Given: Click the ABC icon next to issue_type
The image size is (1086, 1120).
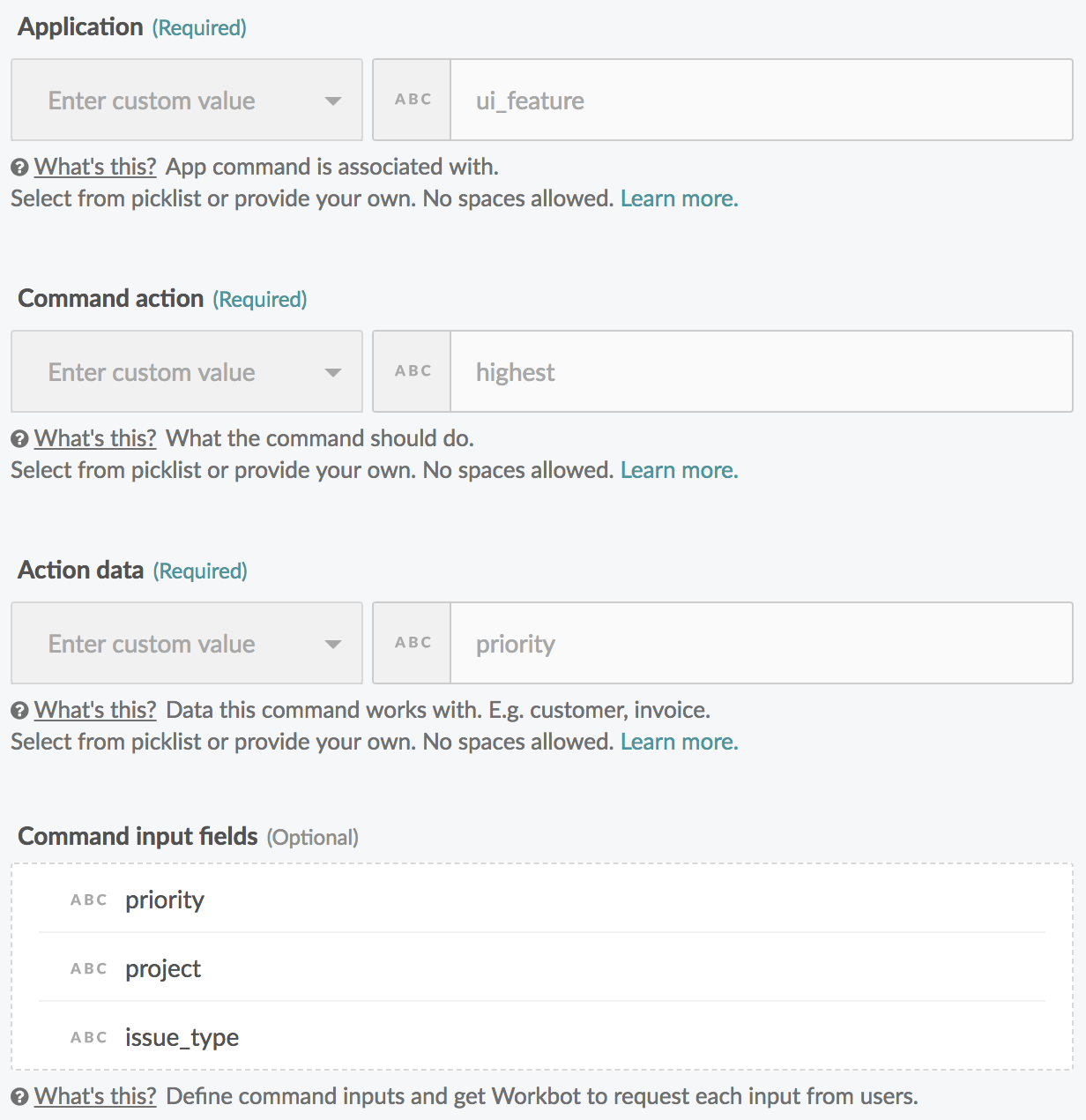Looking at the screenshot, I should click(89, 1038).
